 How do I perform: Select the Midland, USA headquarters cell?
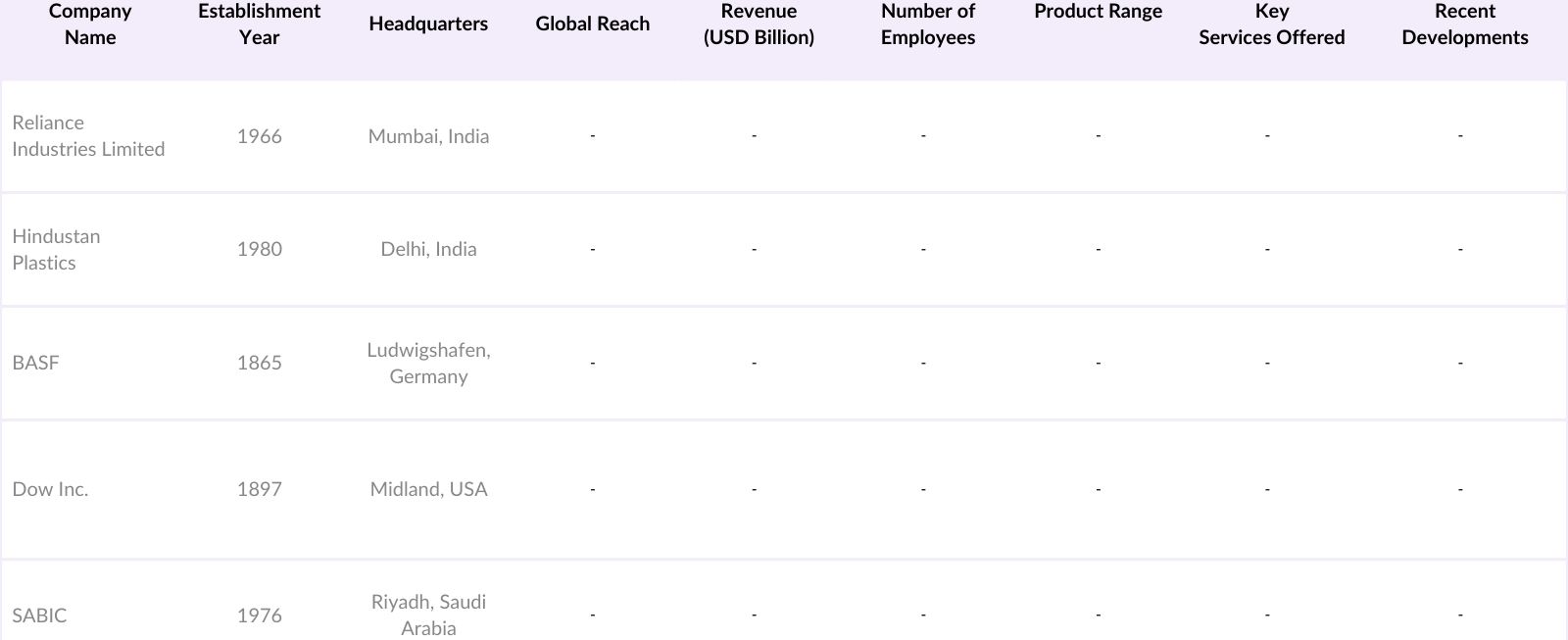click(428, 489)
